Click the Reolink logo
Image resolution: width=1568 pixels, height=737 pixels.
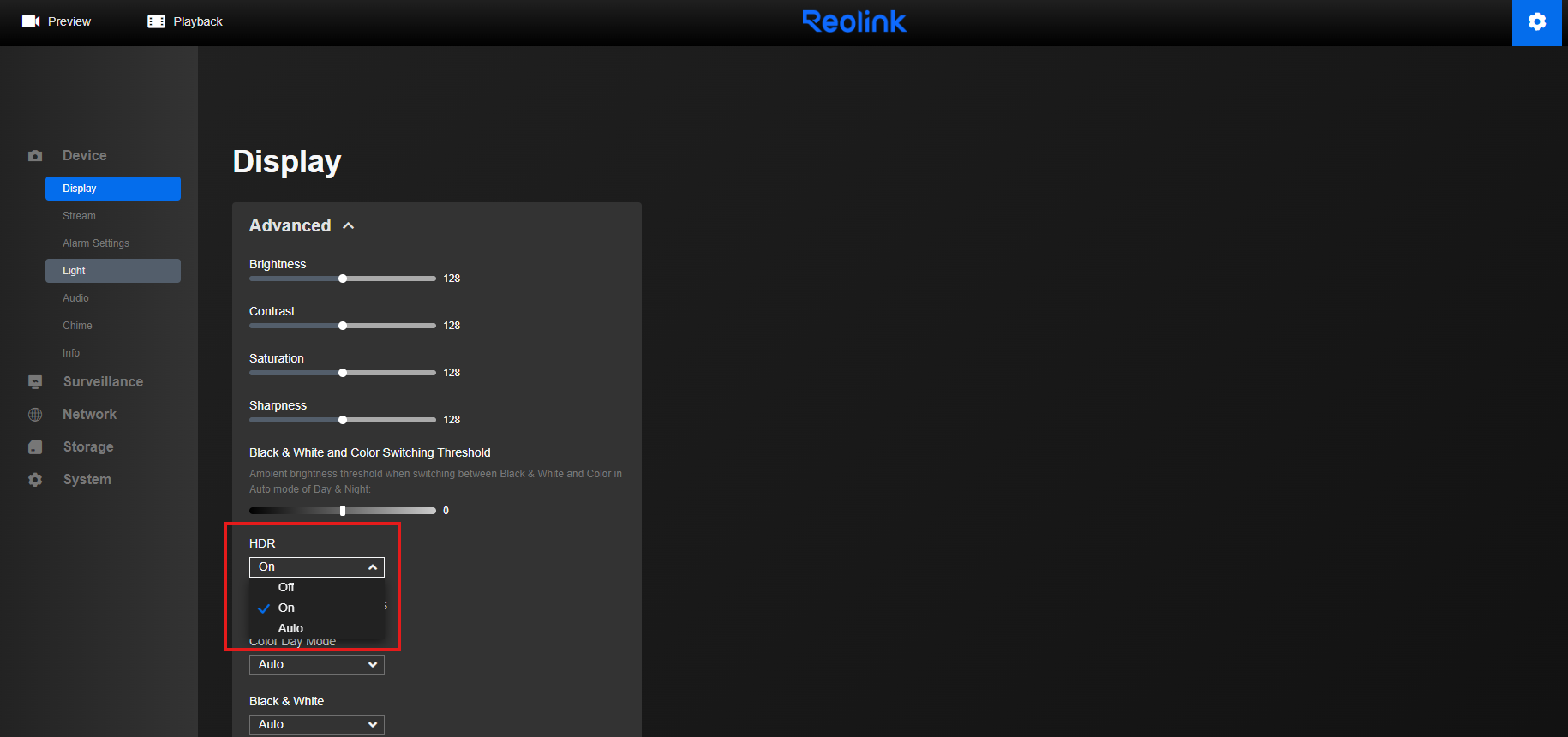(853, 21)
